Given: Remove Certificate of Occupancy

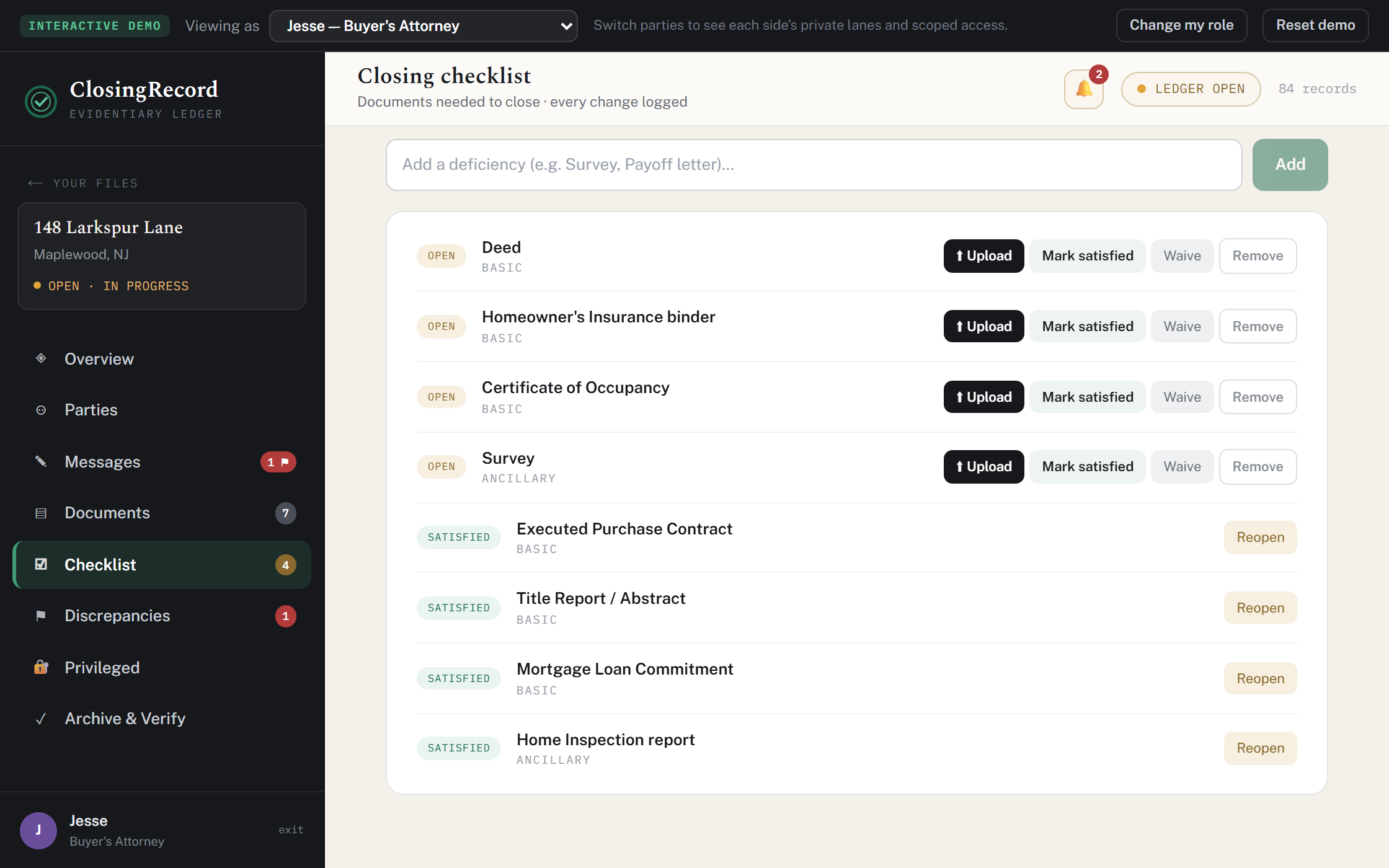Looking at the screenshot, I should [1258, 397].
